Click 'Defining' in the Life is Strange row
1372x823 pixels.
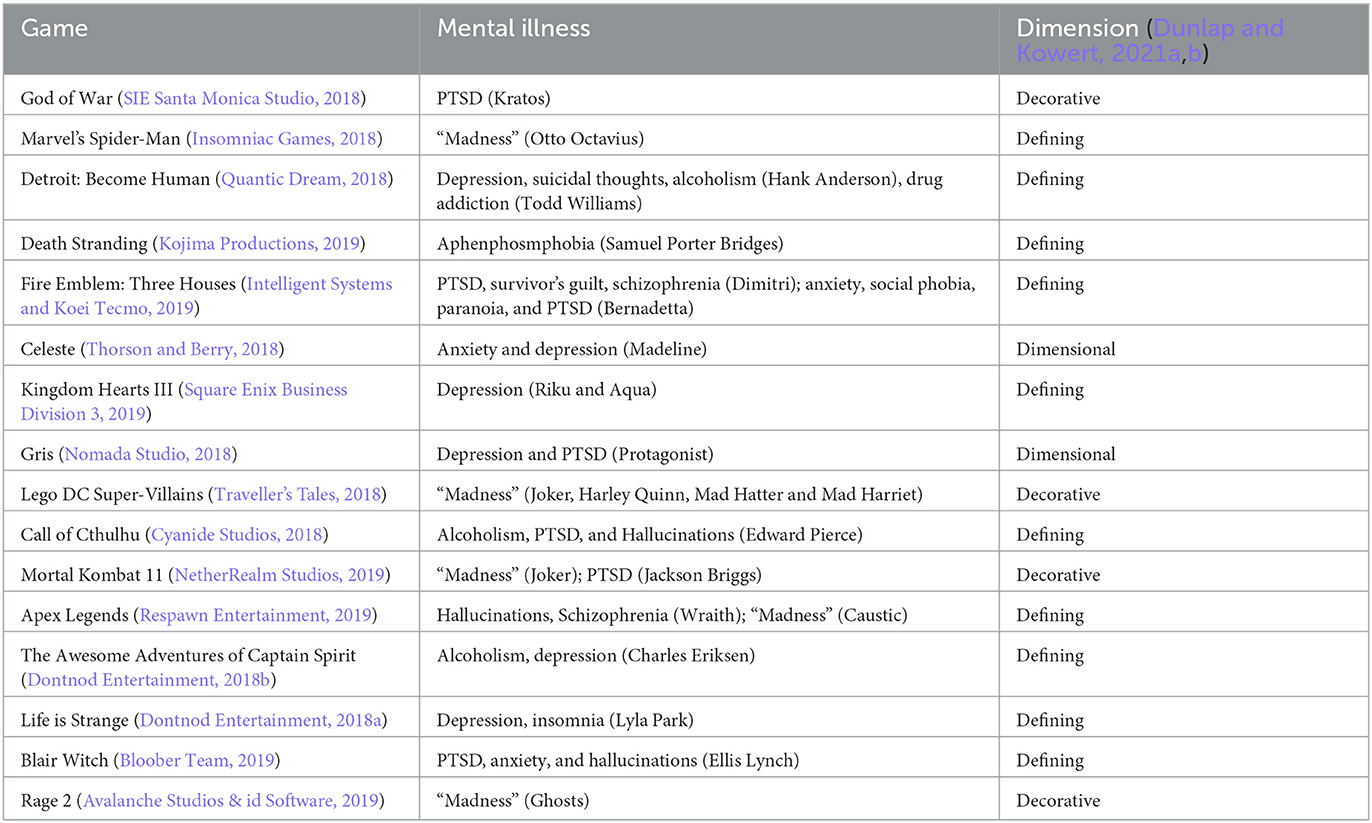click(x=1050, y=720)
